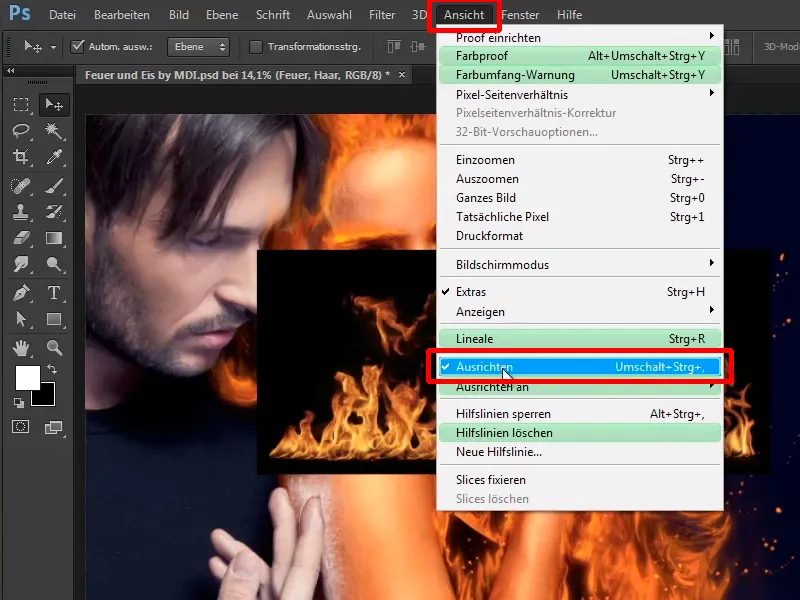
Task: Choose Hilfslinien löschen entry
Action: click(580, 433)
